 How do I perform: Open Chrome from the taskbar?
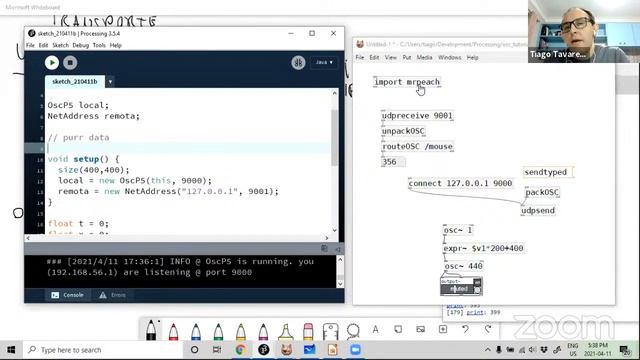pos(240,350)
